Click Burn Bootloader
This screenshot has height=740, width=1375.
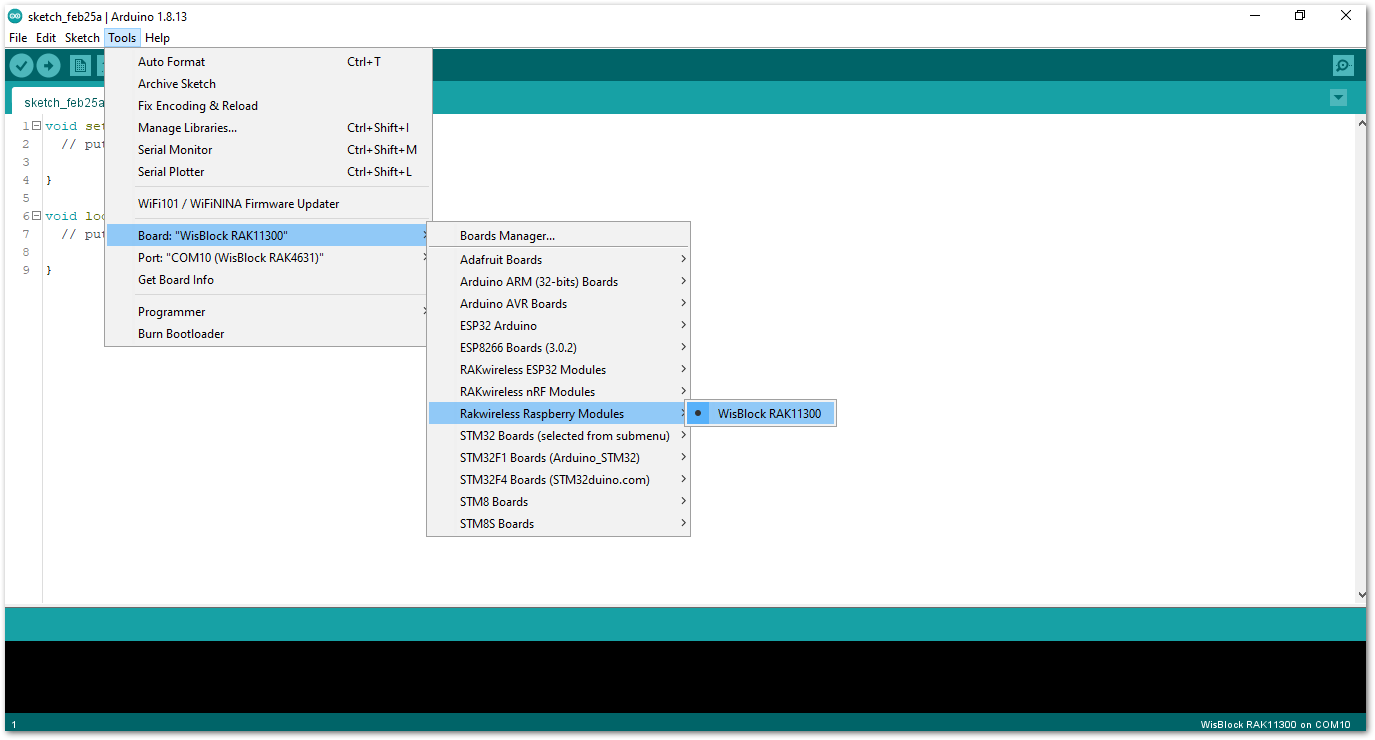268,334
